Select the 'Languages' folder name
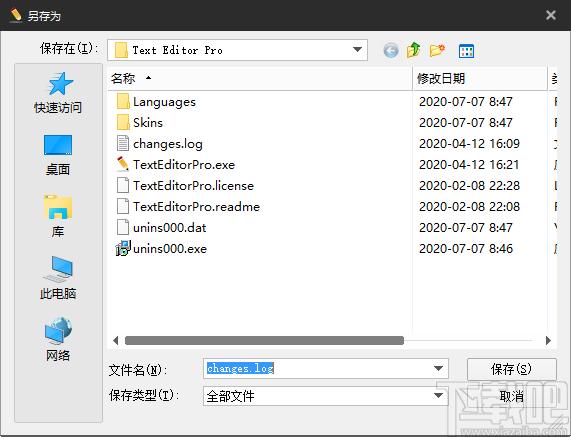This screenshot has width=571, height=437. (164, 102)
